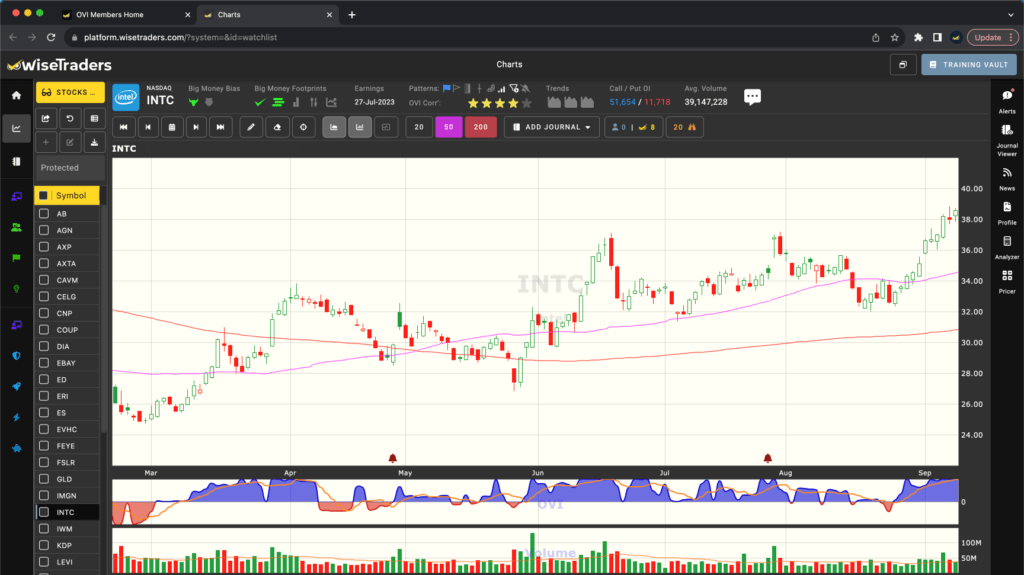Toggle the 50 moving average magenta button

tap(449, 127)
